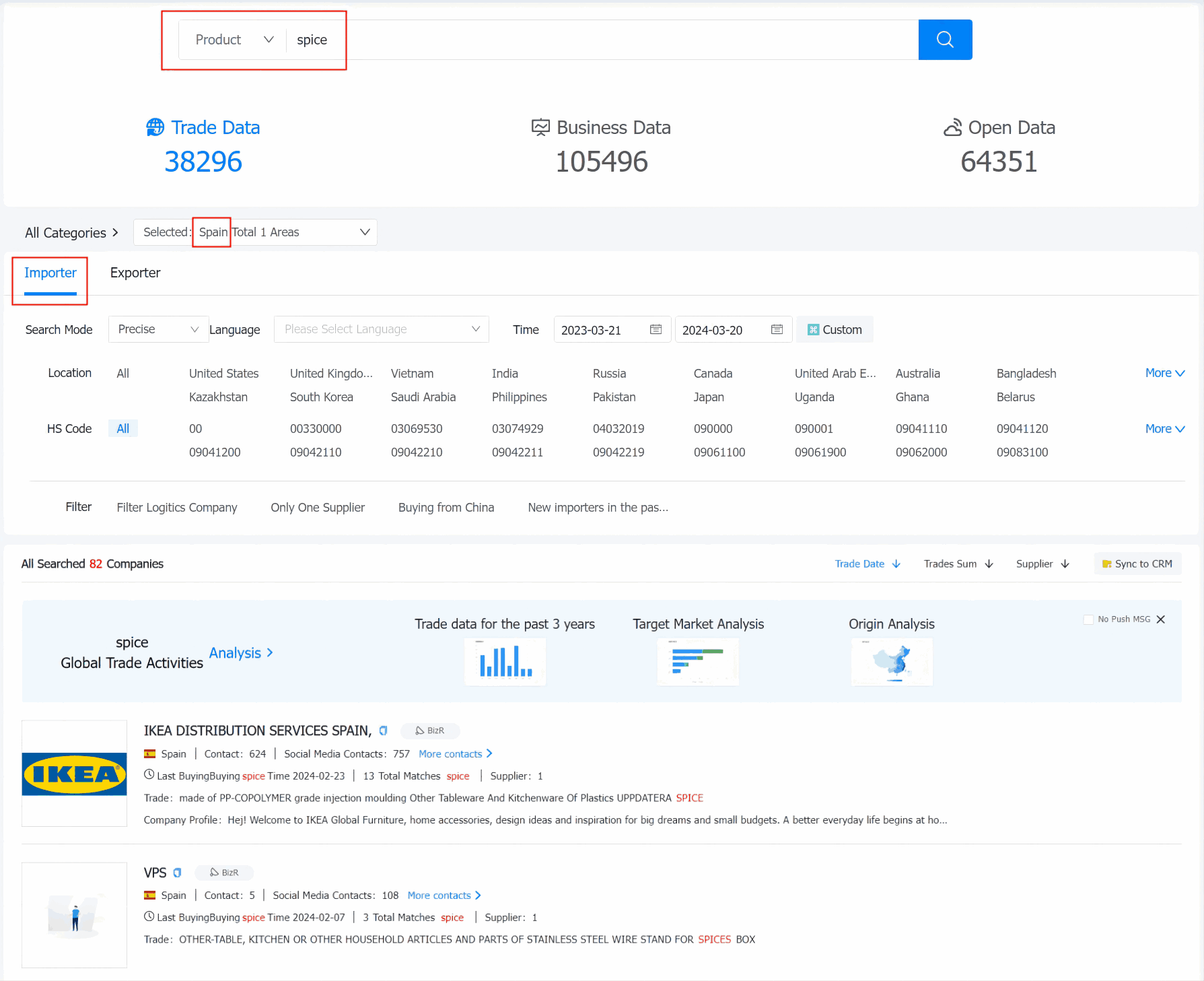
Task: Open the Origin Analysis map thumbnail
Action: coord(891,661)
